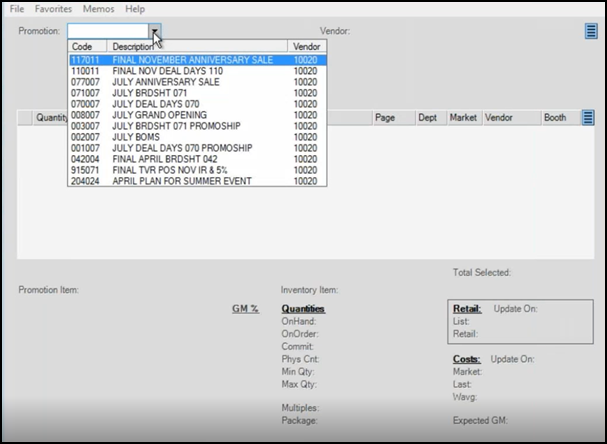Open the Help menu
The height and width of the screenshot is (444, 607).
[135, 9]
